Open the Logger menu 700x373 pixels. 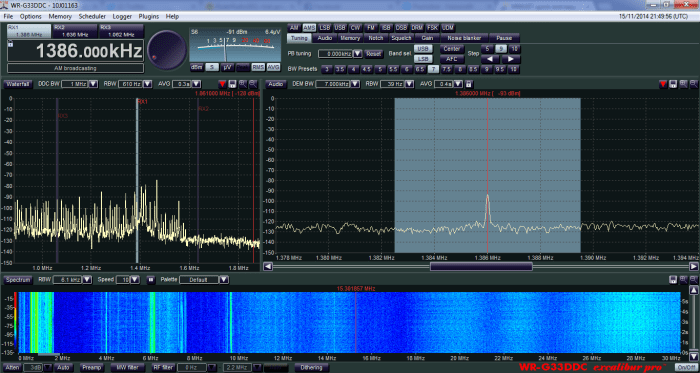(122, 17)
